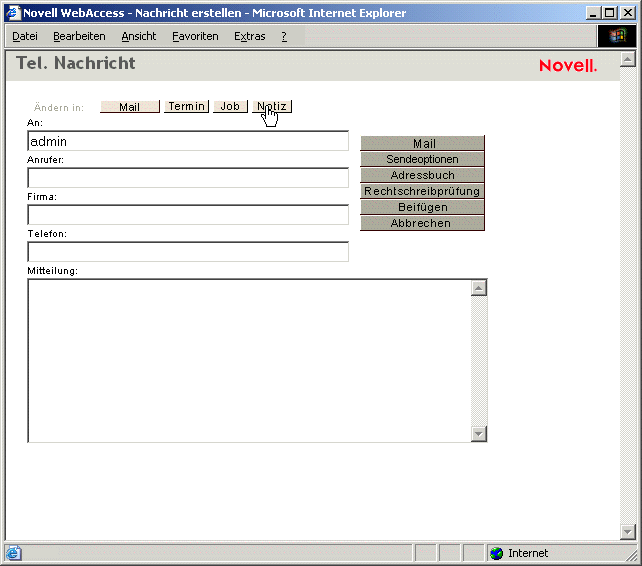This screenshot has width=642, height=566.
Task: Click the Internet status bar text
Action: click(x=528, y=553)
